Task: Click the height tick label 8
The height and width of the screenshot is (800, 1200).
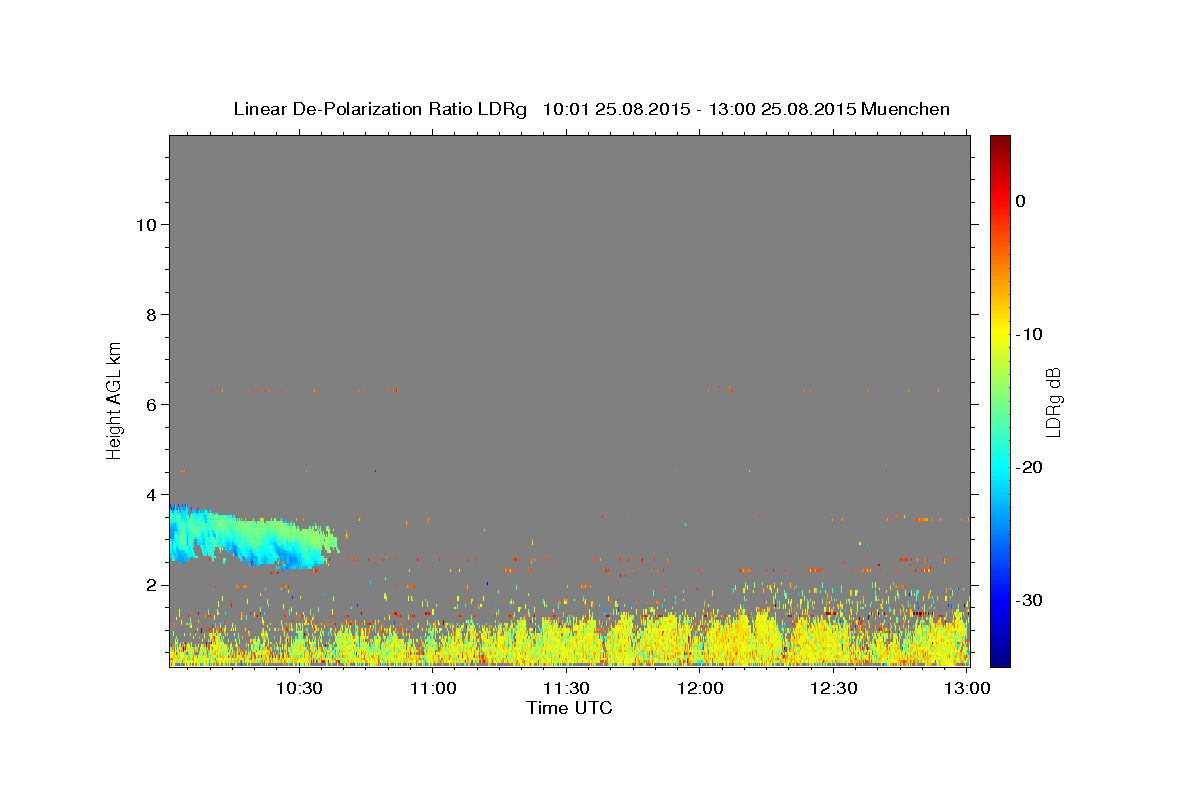Action: [150, 315]
